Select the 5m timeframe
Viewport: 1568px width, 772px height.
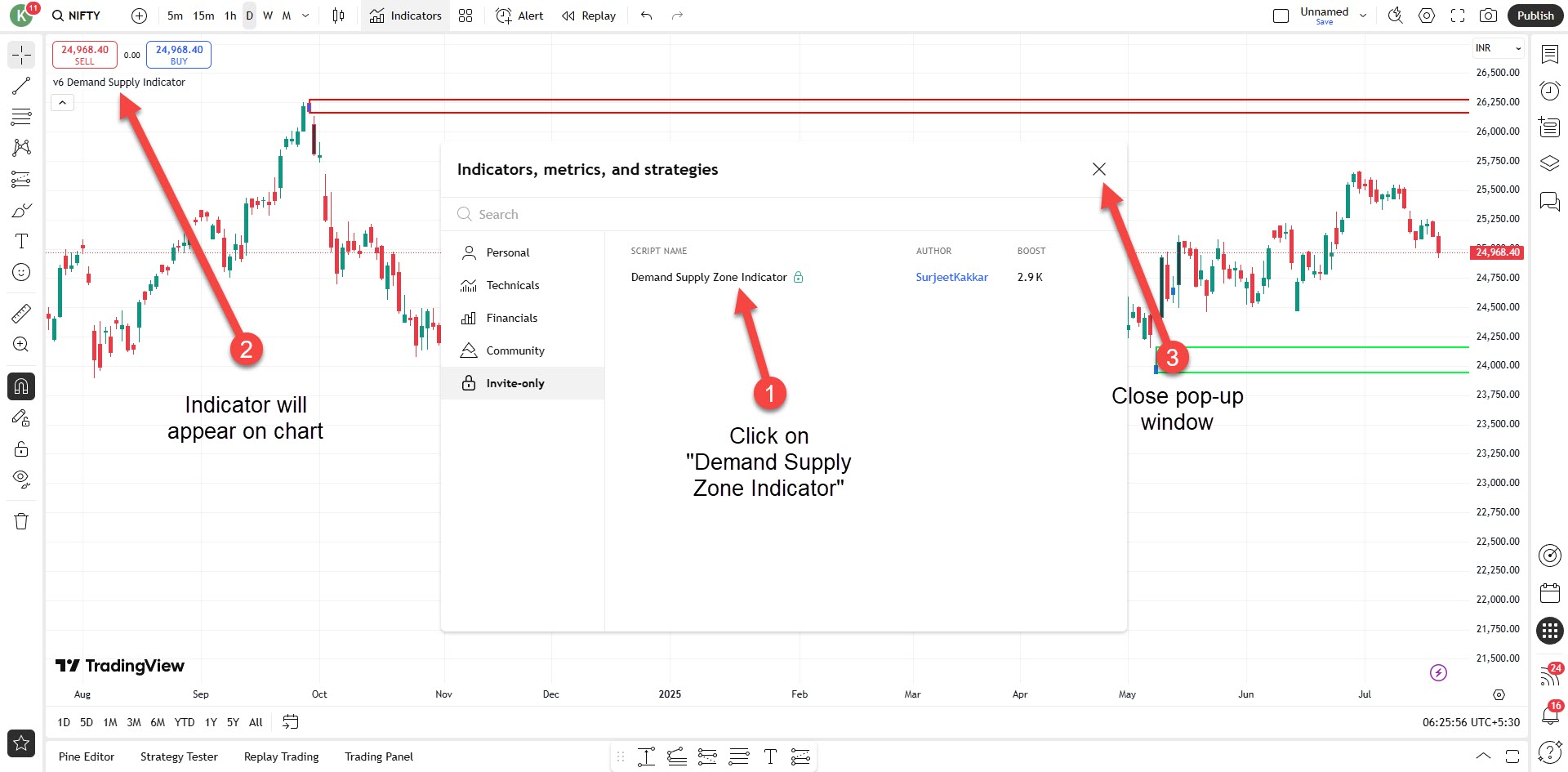click(175, 16)
